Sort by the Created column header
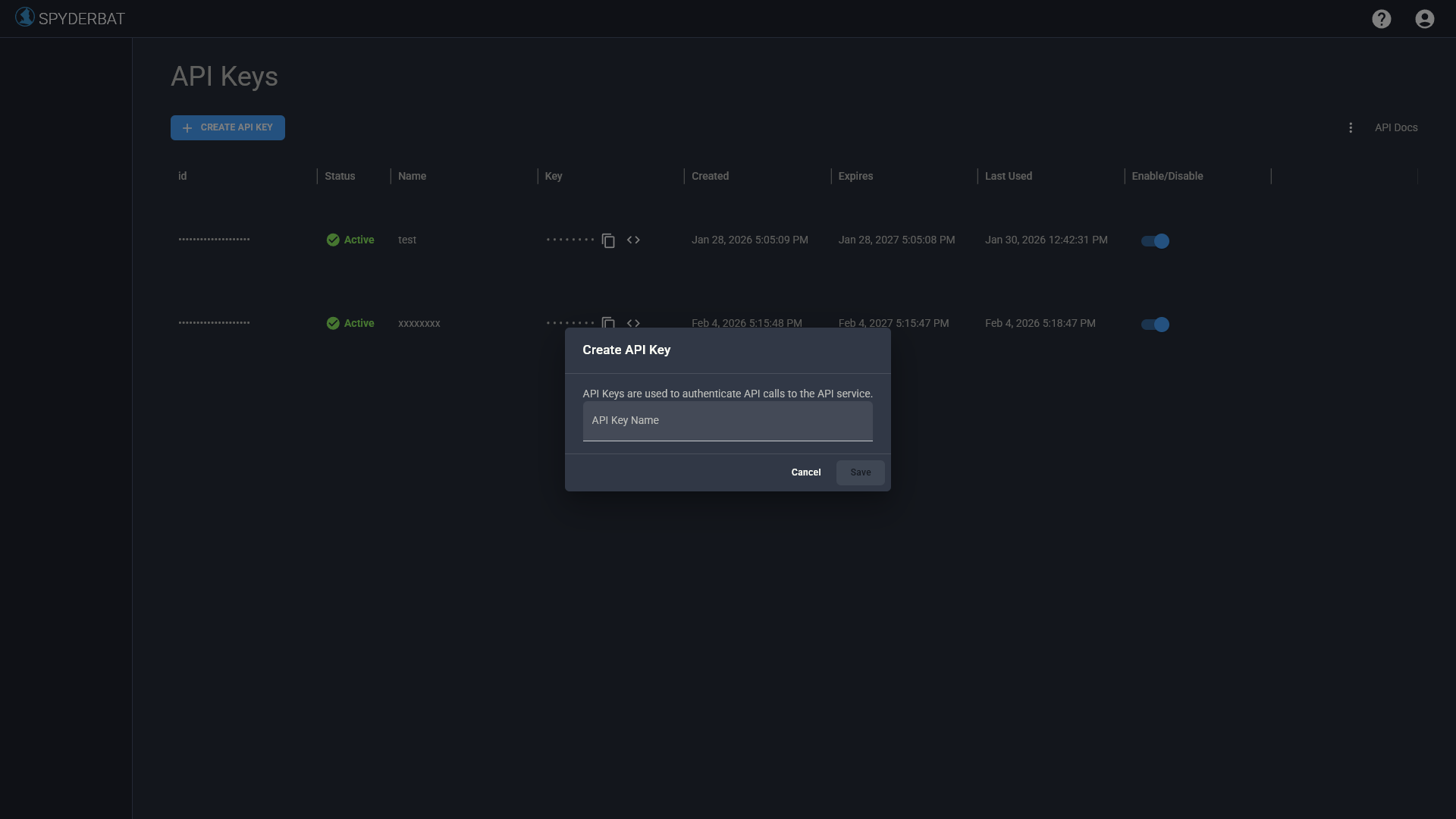 click(x=710, y=176)
